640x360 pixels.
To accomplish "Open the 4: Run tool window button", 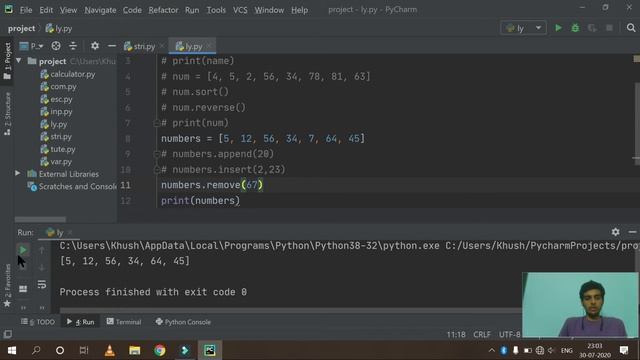I will (x=80, y=322).
